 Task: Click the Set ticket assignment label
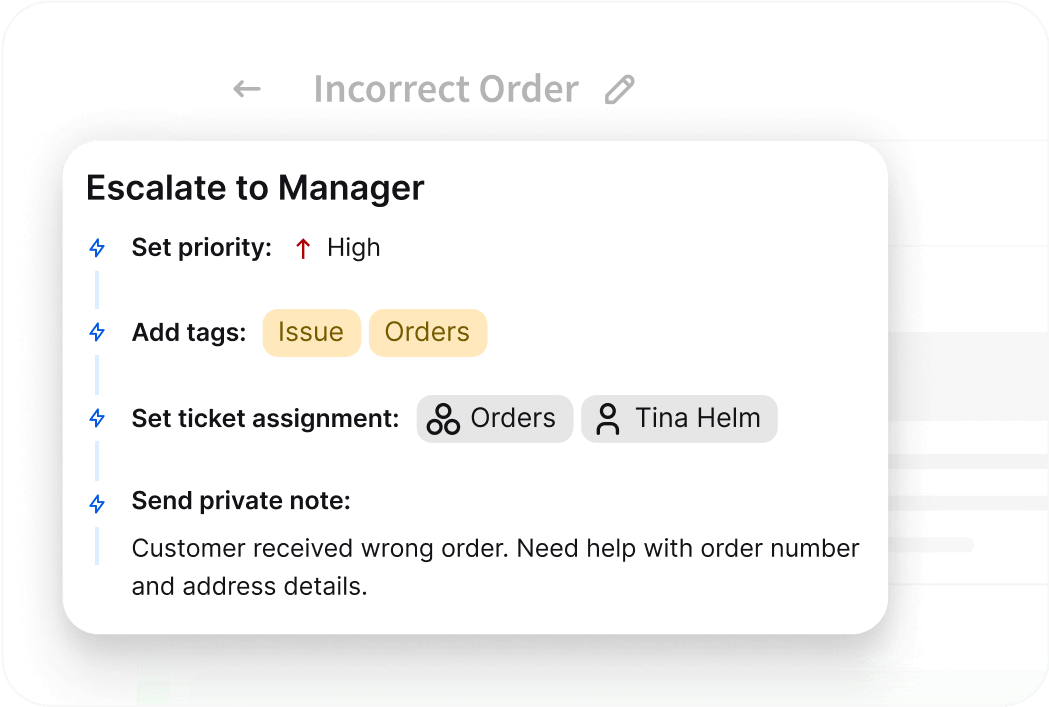pyautogui.click(x=264, y=418)
